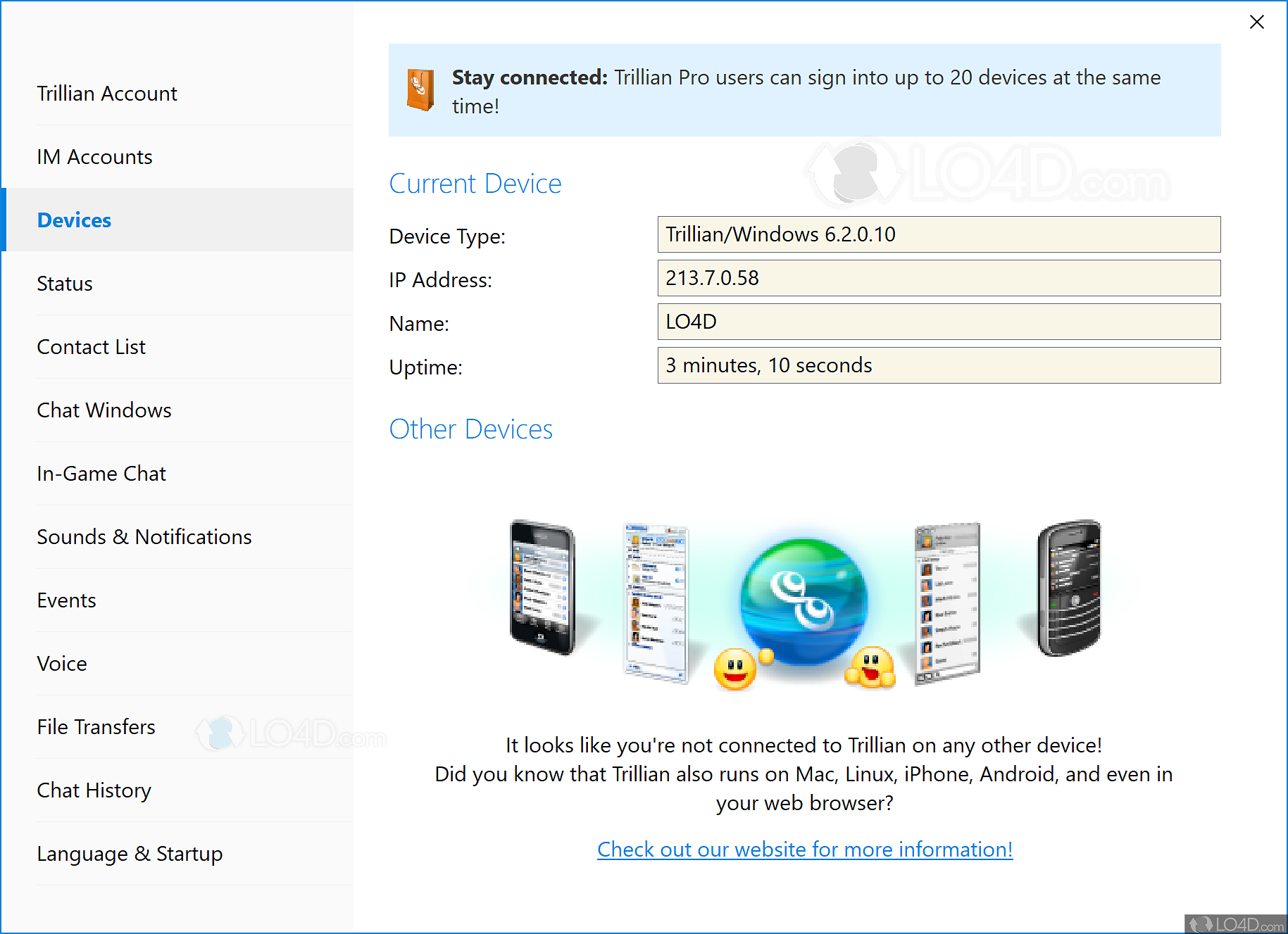Click the Trillian globe logo

(804, 601)
